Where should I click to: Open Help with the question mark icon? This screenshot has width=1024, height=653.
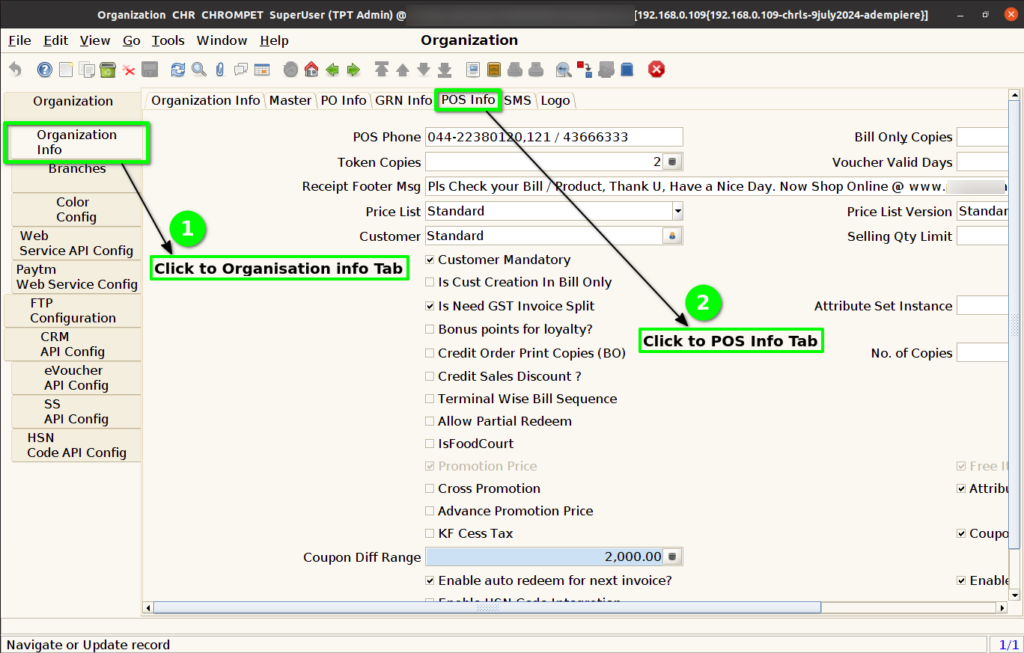pos(44,69)
